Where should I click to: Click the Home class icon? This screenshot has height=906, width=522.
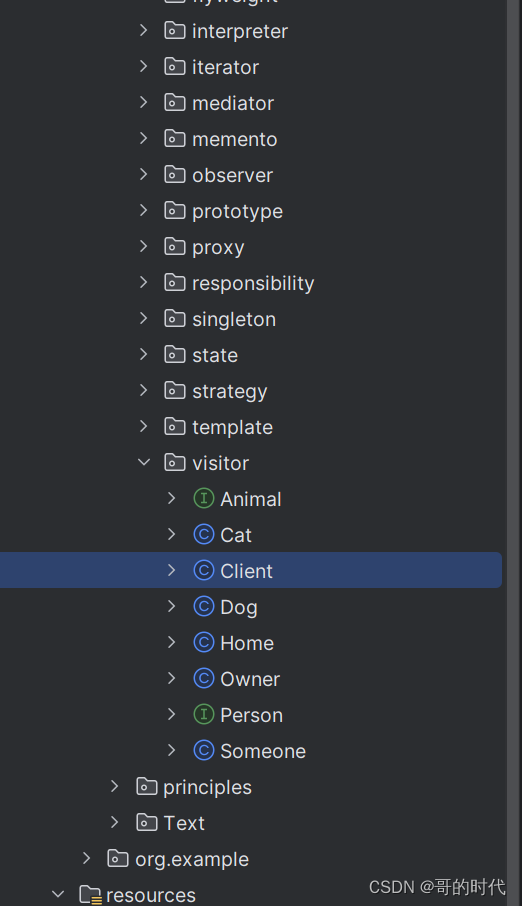pos(203,643)
